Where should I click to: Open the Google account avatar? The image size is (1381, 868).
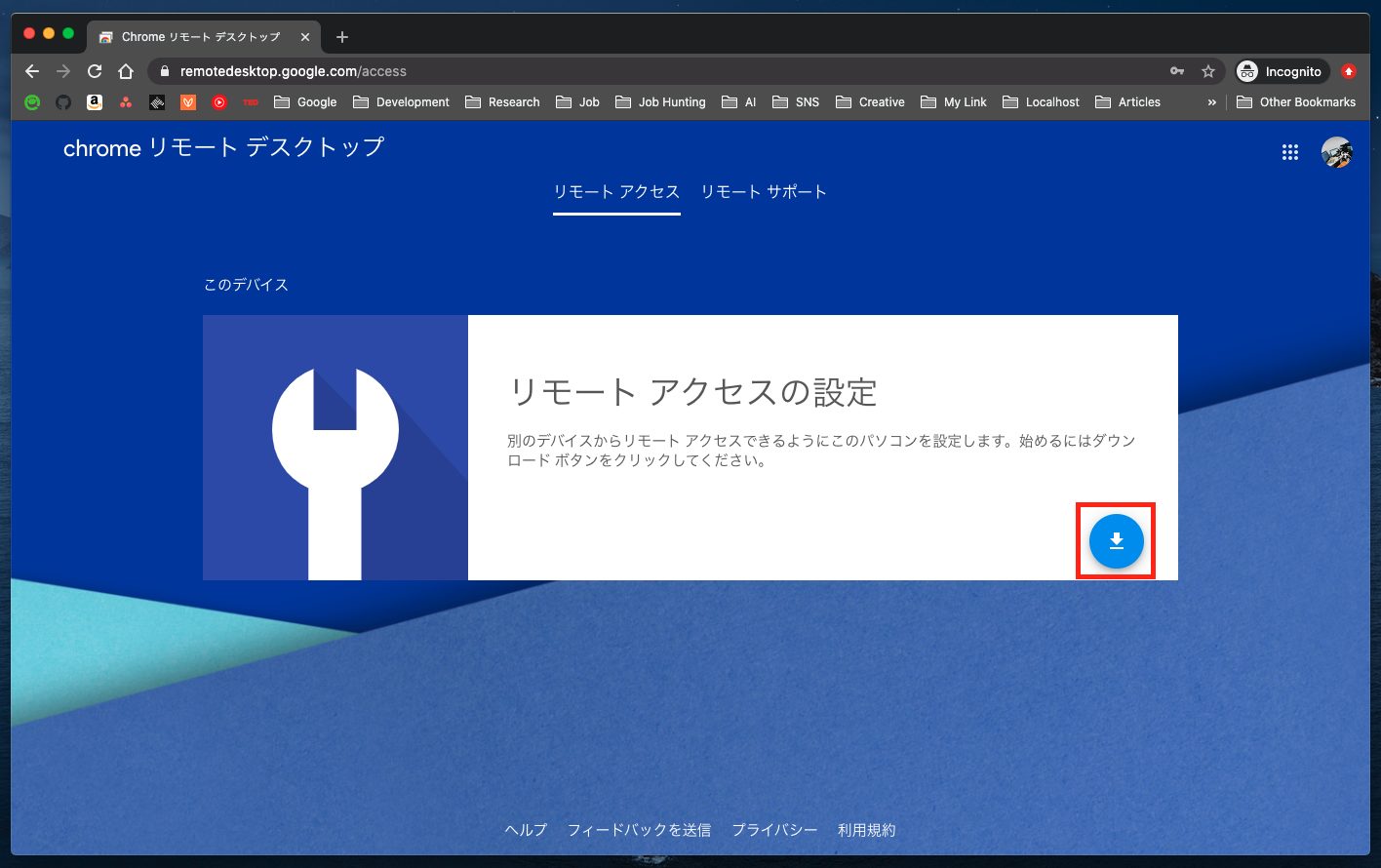(1336, 152)
